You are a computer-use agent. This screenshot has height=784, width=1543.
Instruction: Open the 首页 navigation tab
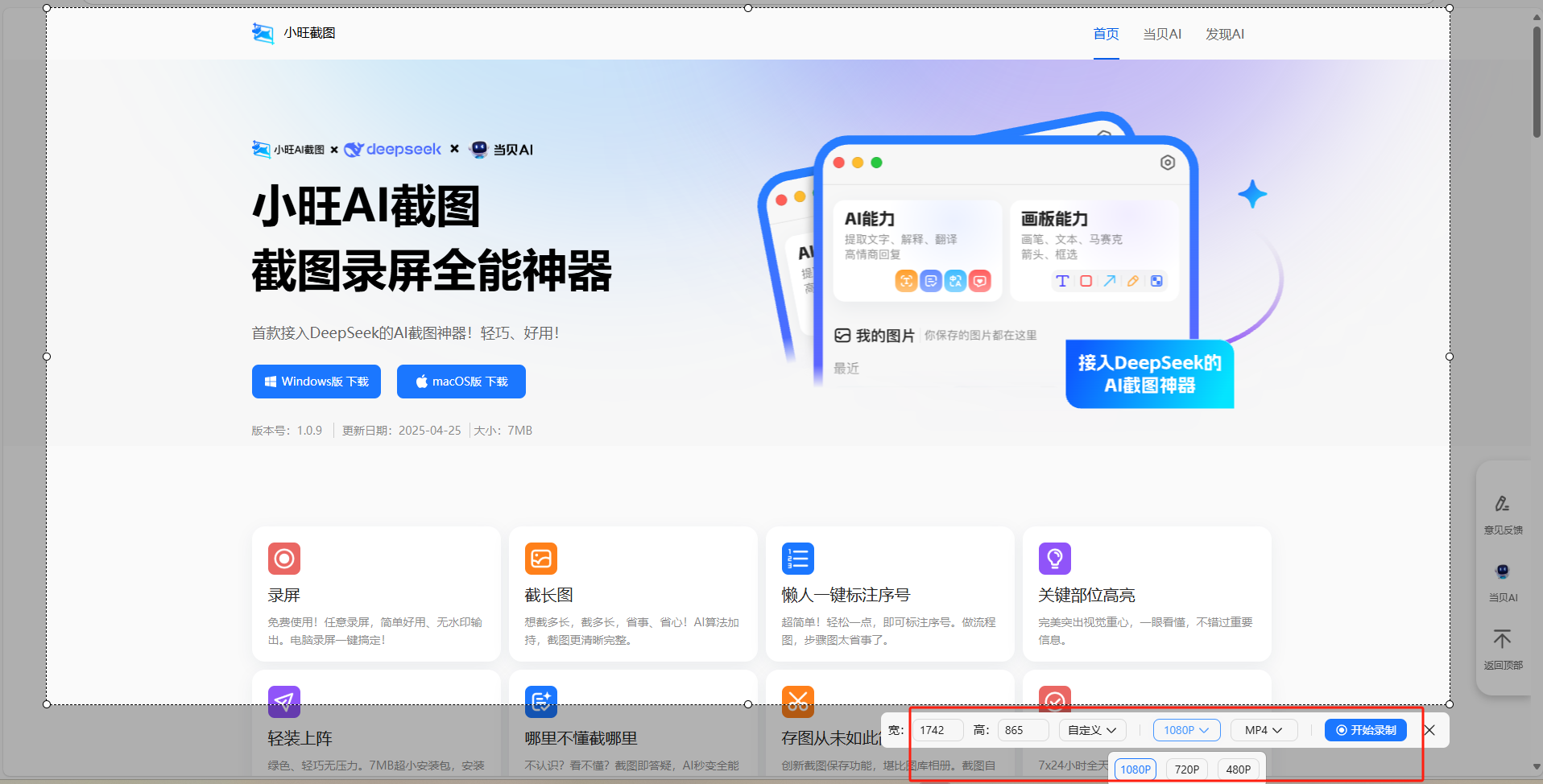tap(1106, 34)
